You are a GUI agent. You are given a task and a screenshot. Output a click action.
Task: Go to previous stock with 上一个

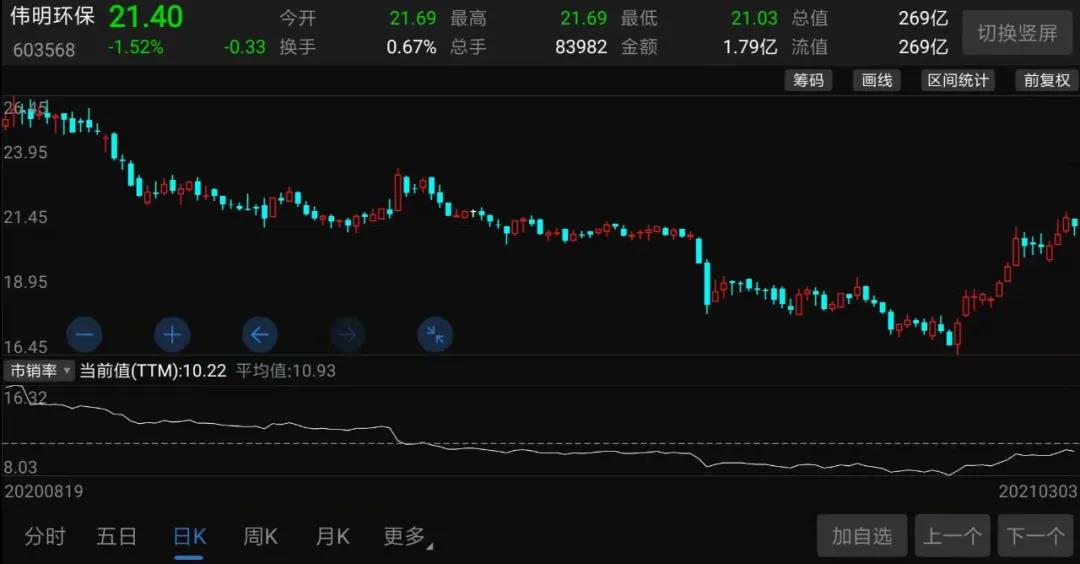pos(952,537)
